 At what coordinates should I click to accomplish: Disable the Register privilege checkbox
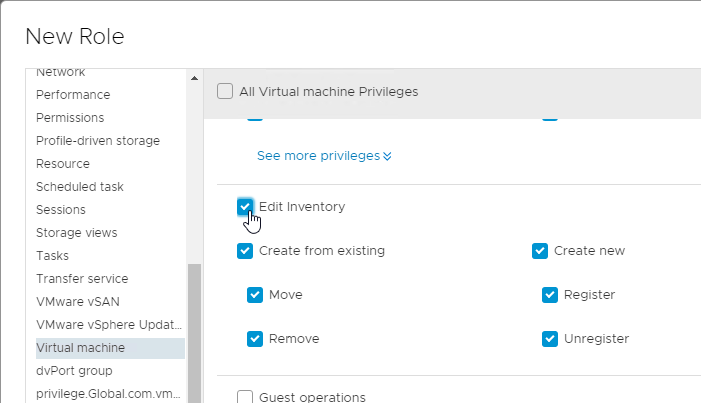click(550, 295)
